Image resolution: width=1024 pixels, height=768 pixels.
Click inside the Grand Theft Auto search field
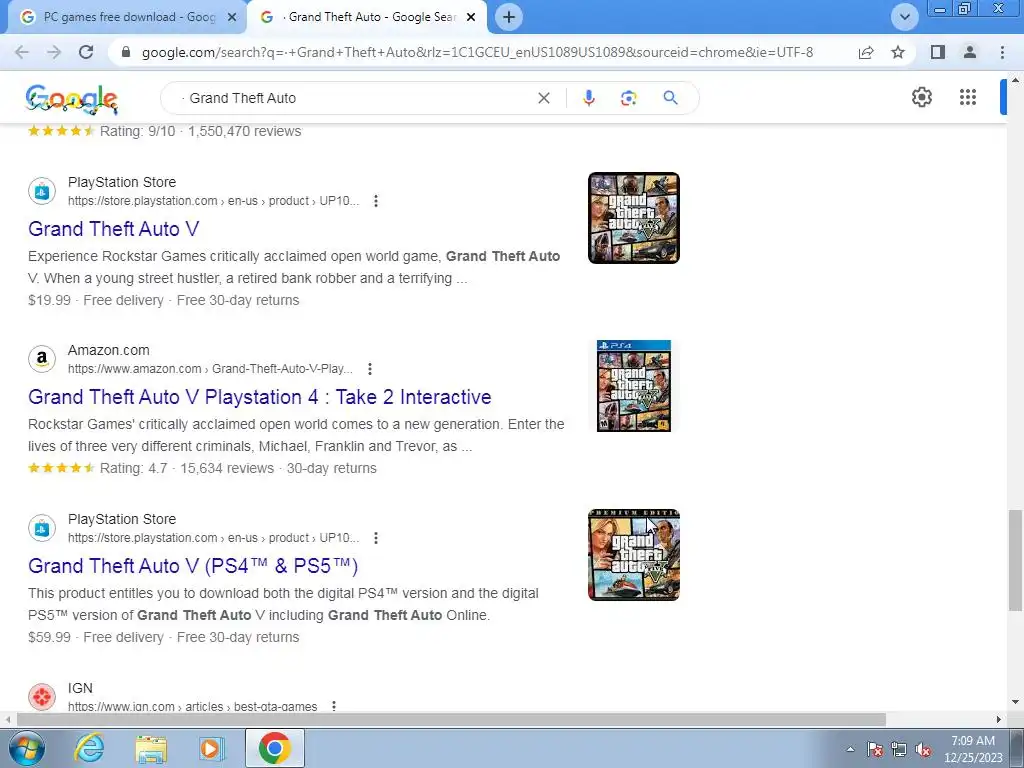pyautogui.click(x=359, y=98)
